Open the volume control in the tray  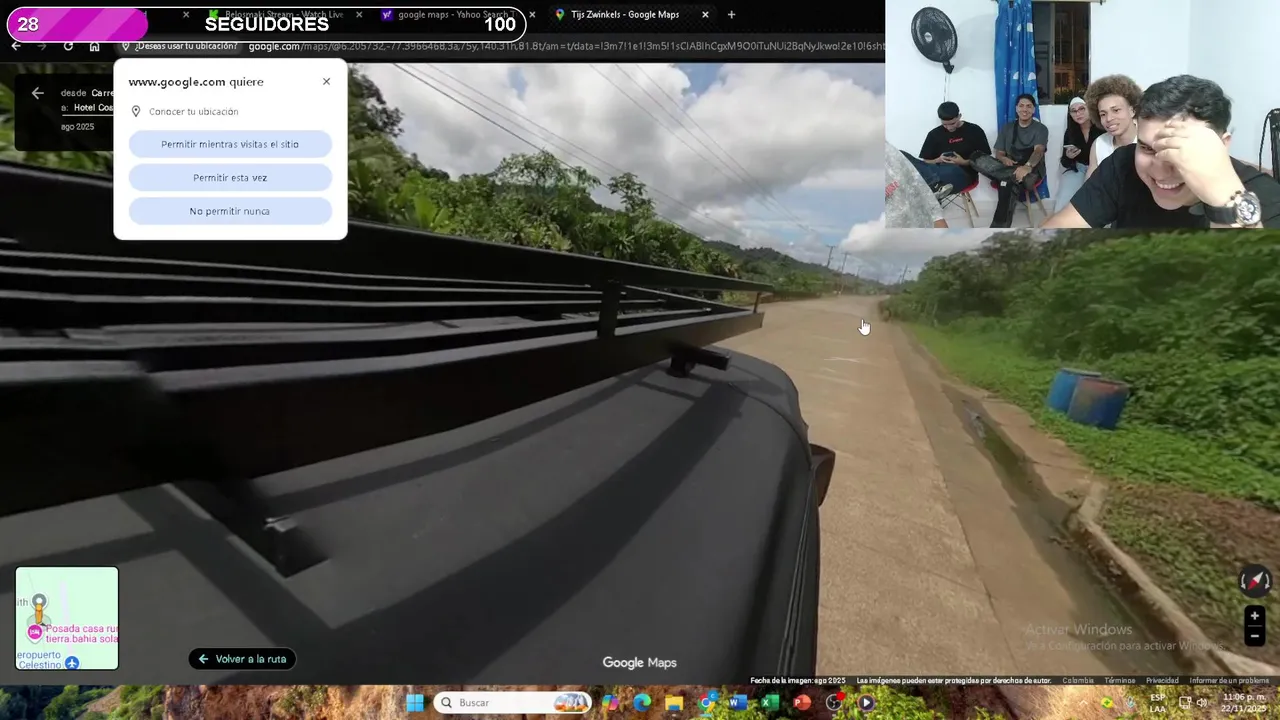coord(1201,703)
